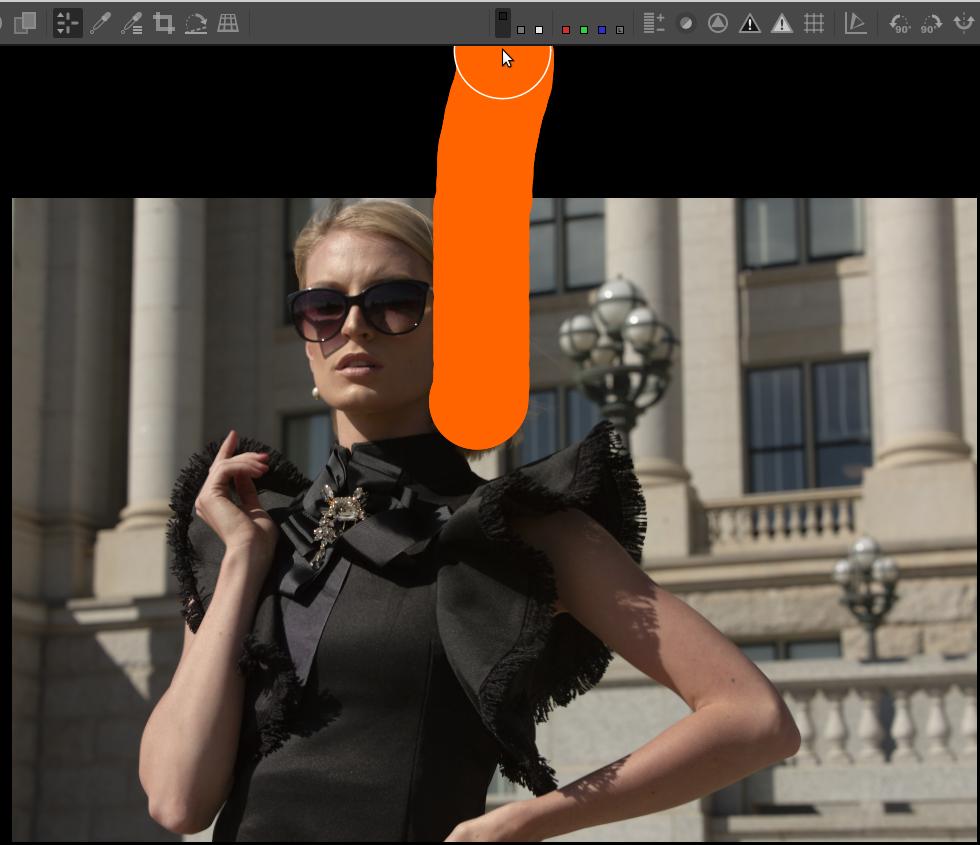Select the blue channel square
The height and width of the screenshot is (845, 980).
pyautogui.click(x=602, y=30)
